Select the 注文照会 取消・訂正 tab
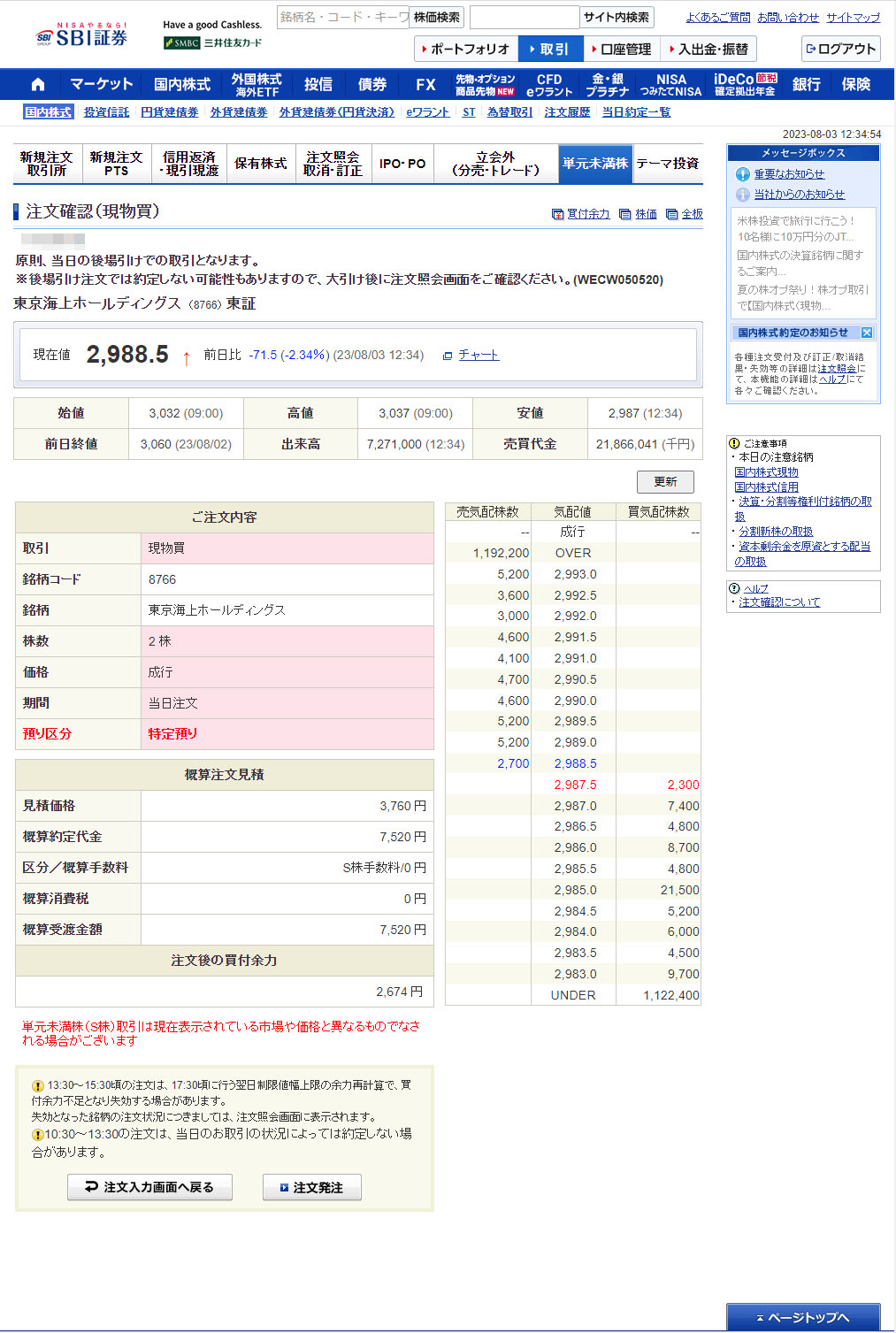Viewport: 896px width, 1333px height. 333,164
